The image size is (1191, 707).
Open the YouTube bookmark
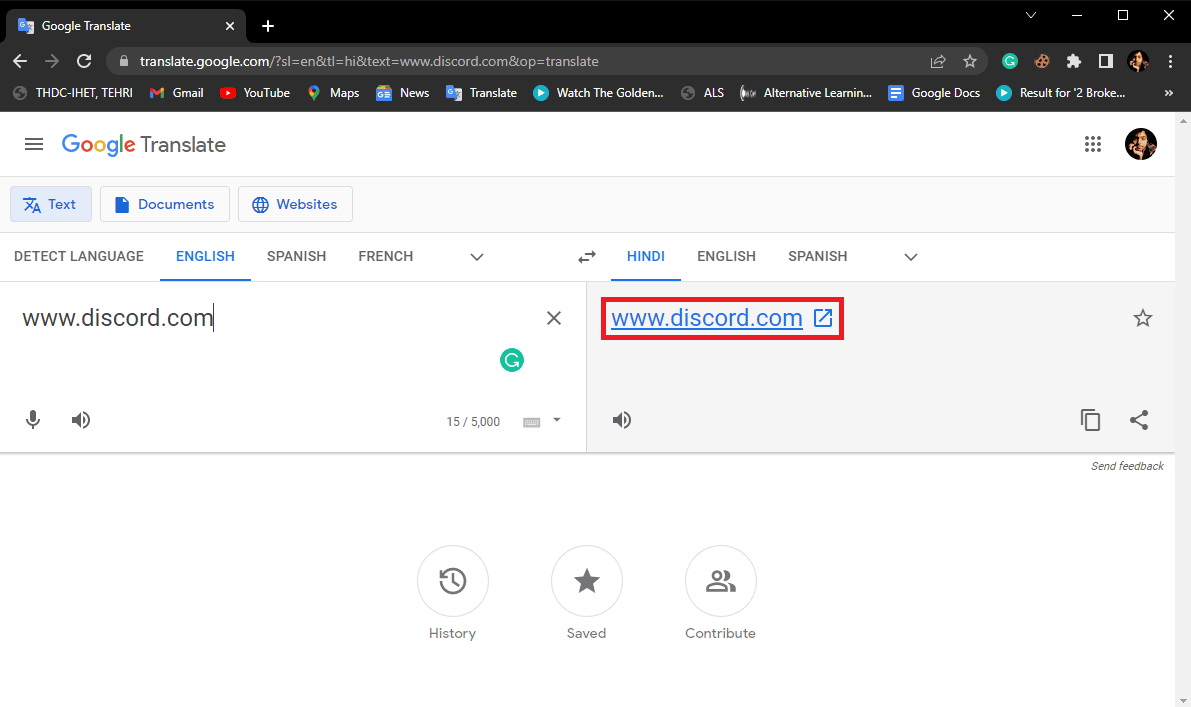click(x=255, y=93)
